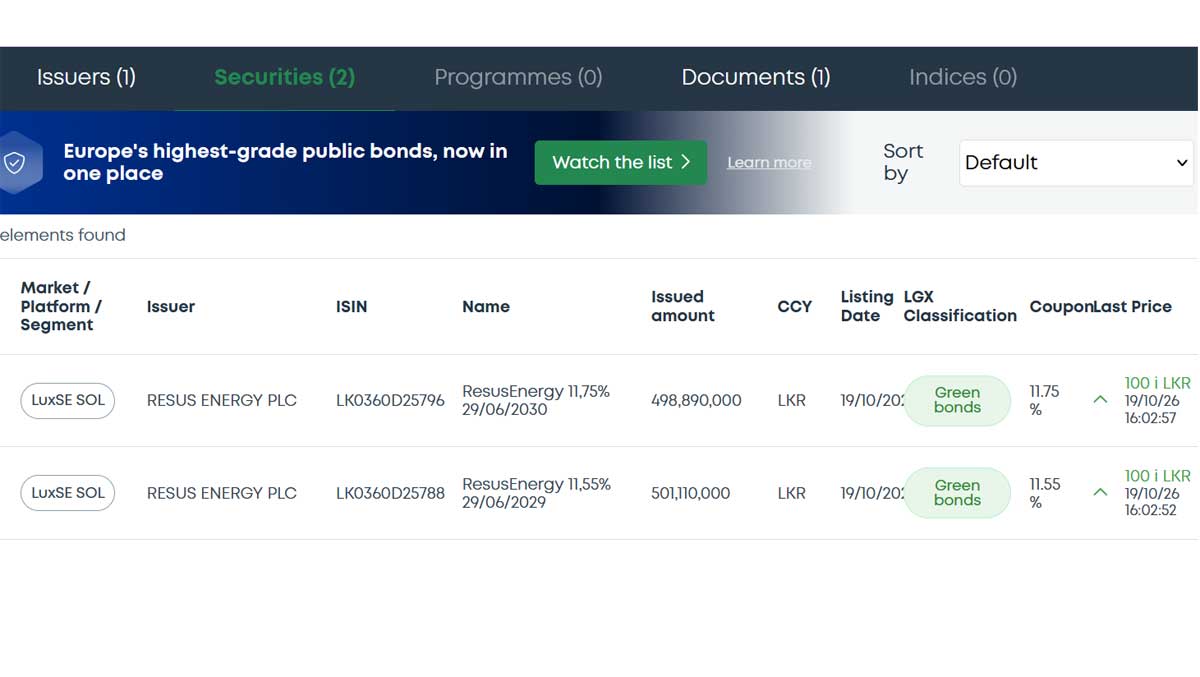Click RESUS ENERGY PLC issuer in first row
The image size is (1200, 677).
(222, 400)
